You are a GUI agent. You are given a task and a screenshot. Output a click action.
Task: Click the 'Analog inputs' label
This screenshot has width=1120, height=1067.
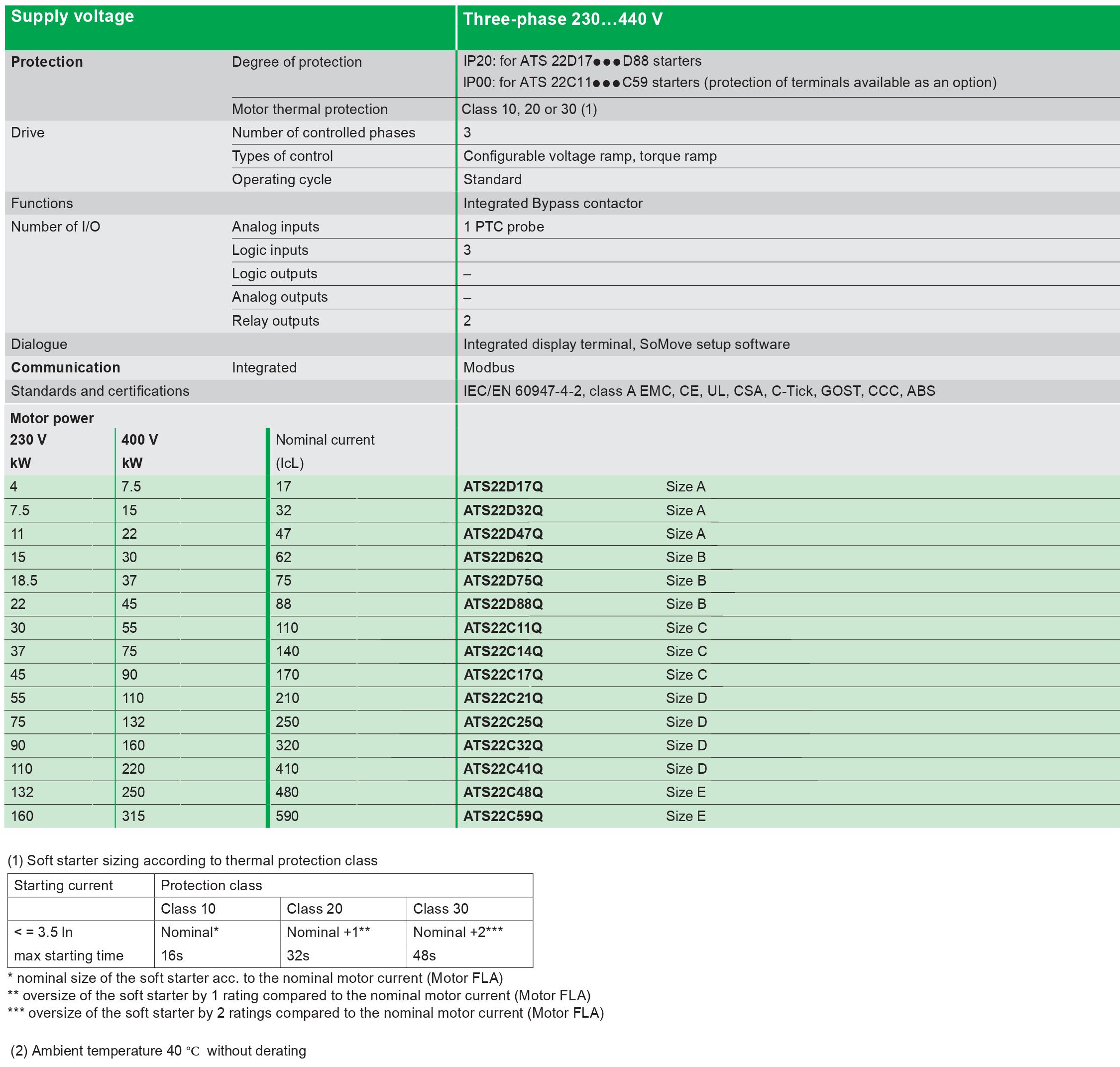275,227
